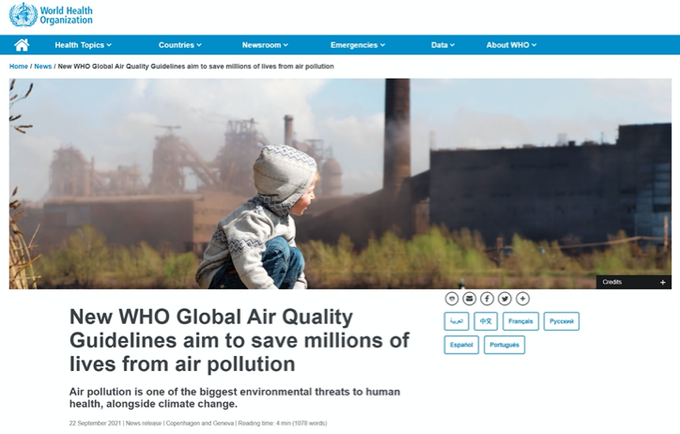Share the article by email icon

pyautogui.click(x=469, y=298)
